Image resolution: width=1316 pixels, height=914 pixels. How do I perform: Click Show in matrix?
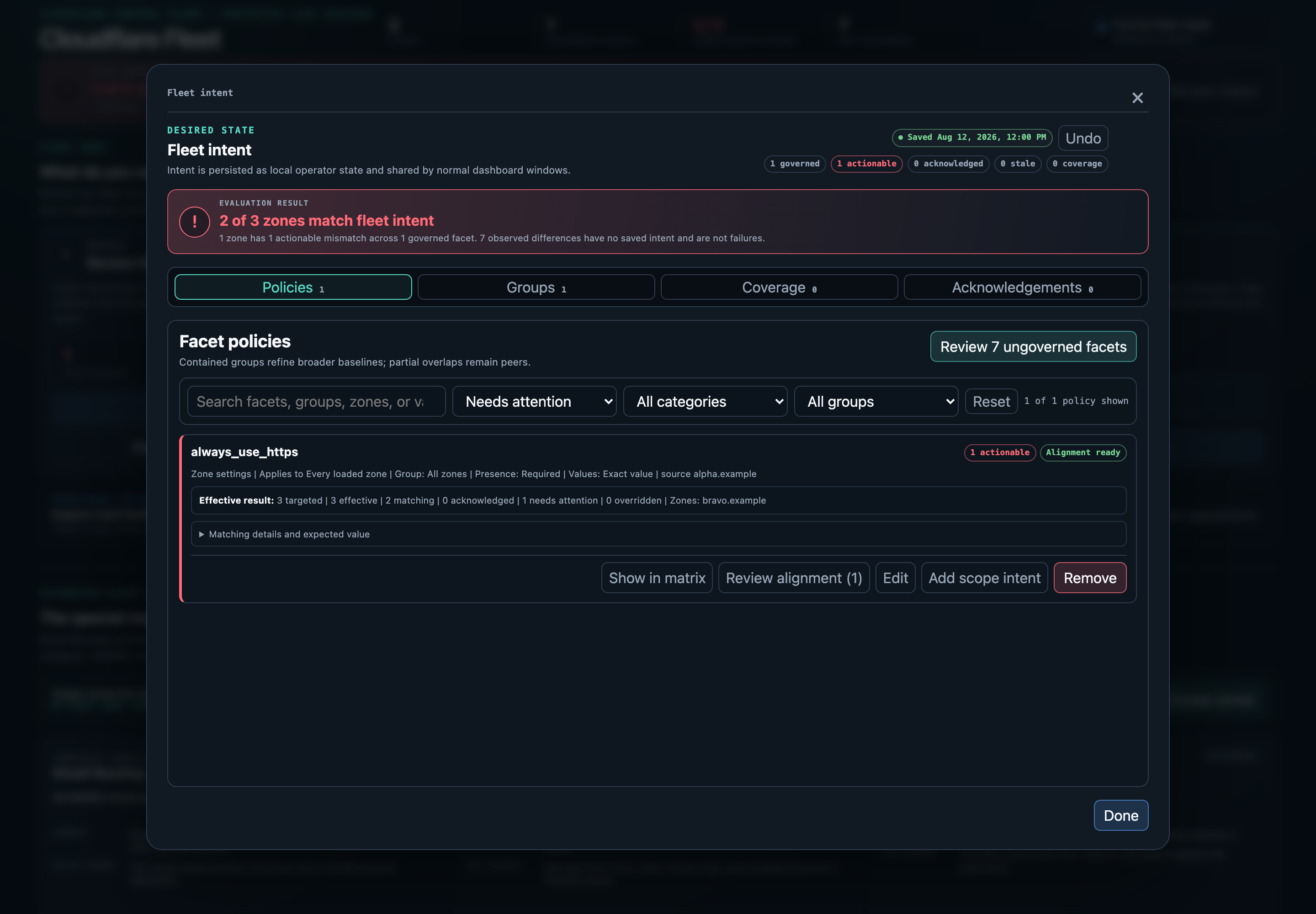(657, 578)
